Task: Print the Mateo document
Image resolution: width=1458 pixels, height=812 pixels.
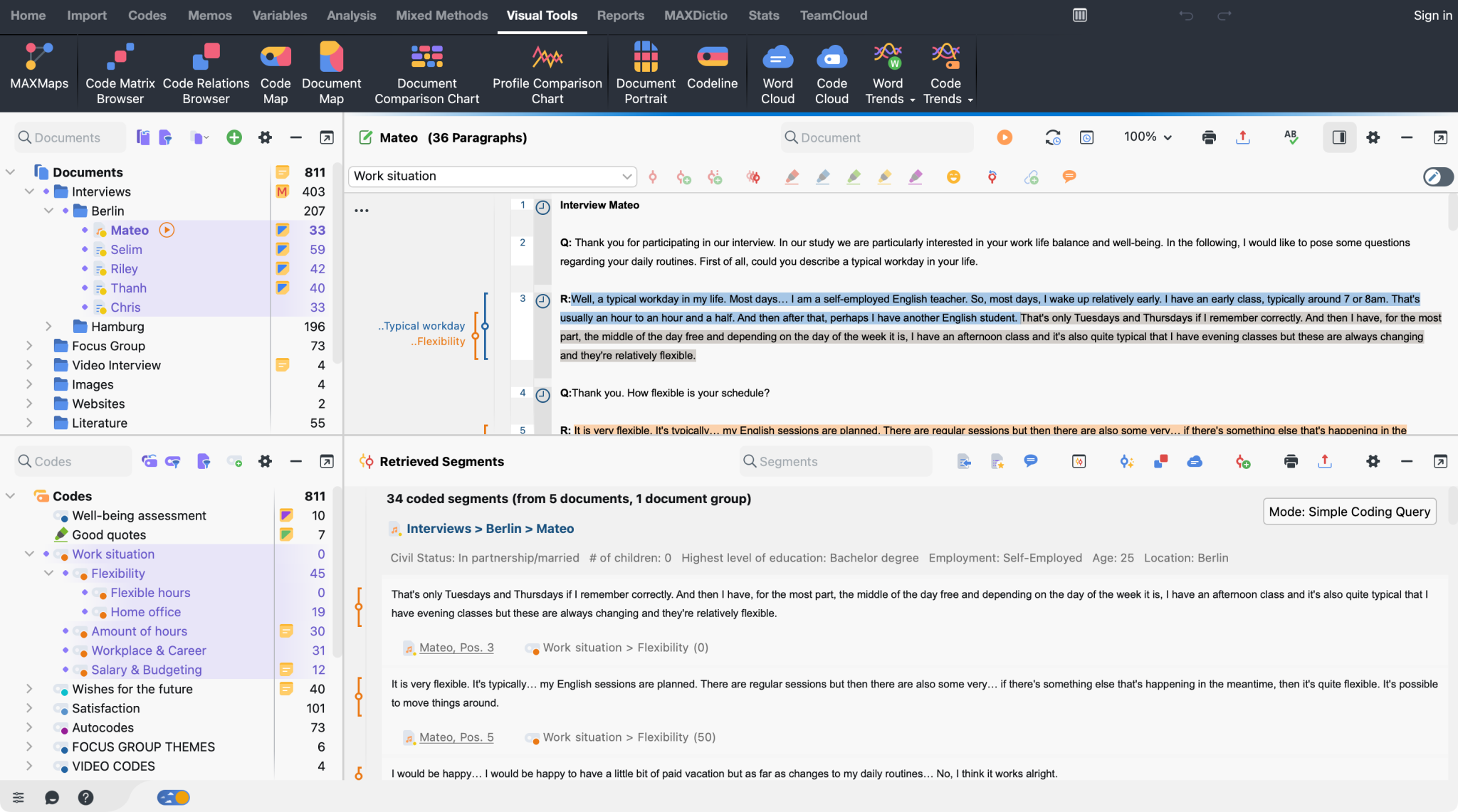Action: point(1209,137)
